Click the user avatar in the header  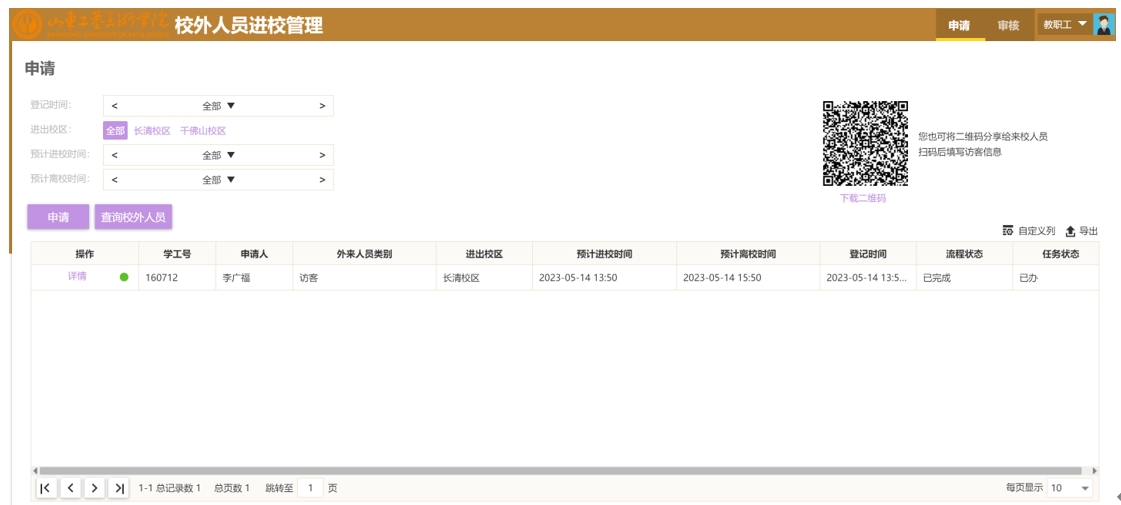pos(1103,25)
